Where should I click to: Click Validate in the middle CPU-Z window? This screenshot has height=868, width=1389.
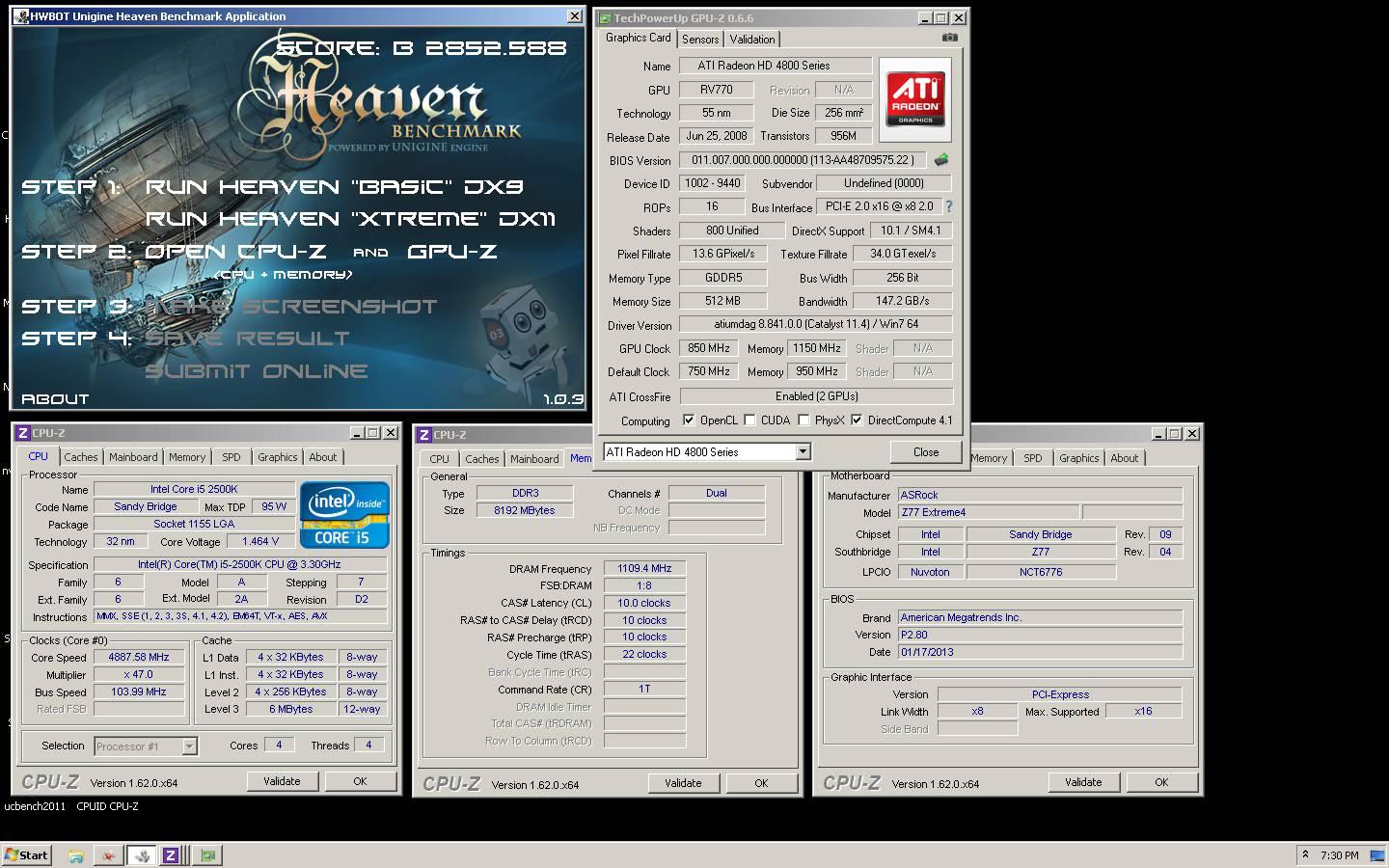[x=683, y=783]
